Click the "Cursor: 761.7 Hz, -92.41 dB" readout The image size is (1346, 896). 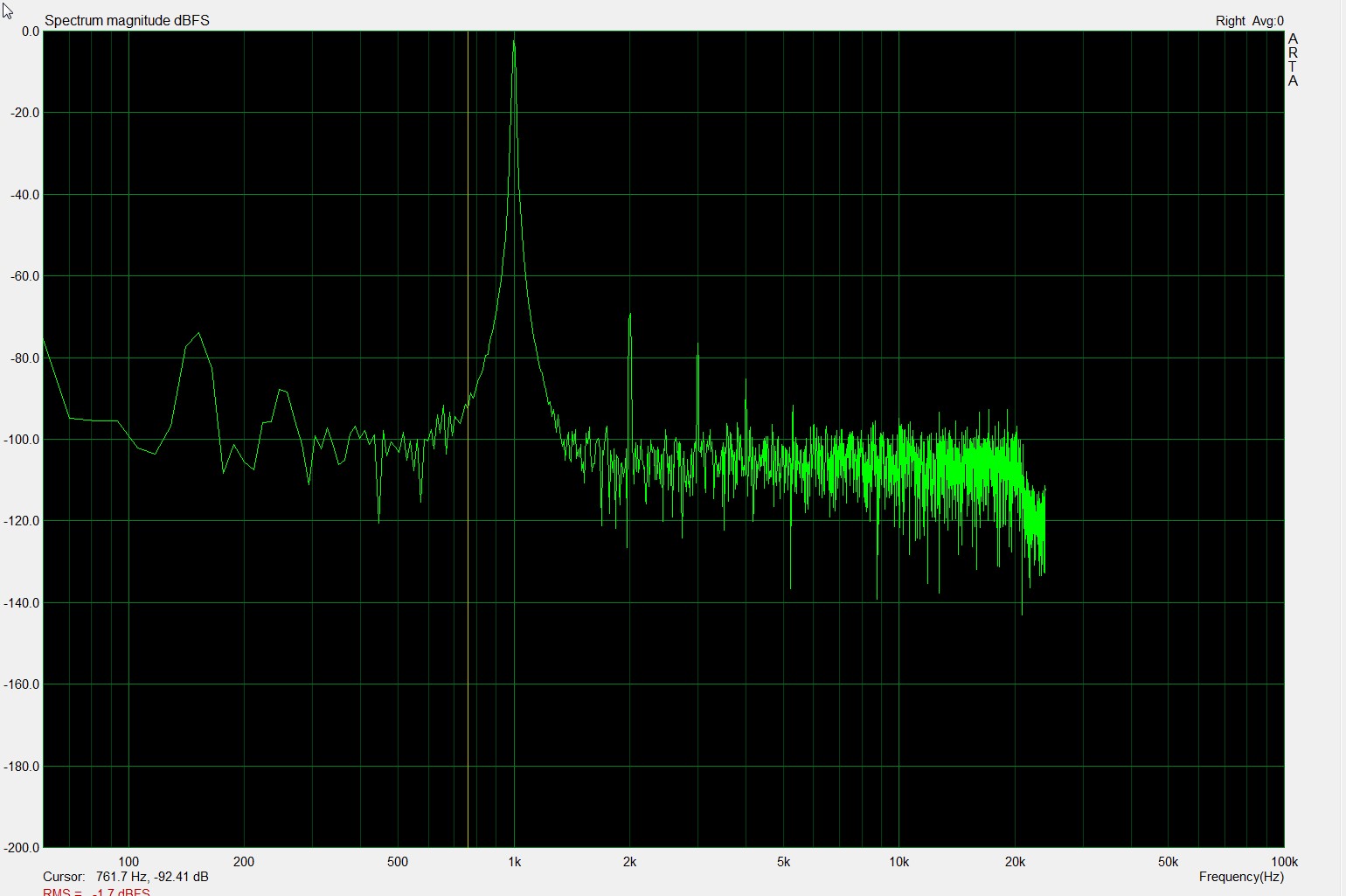click(126, 876)
